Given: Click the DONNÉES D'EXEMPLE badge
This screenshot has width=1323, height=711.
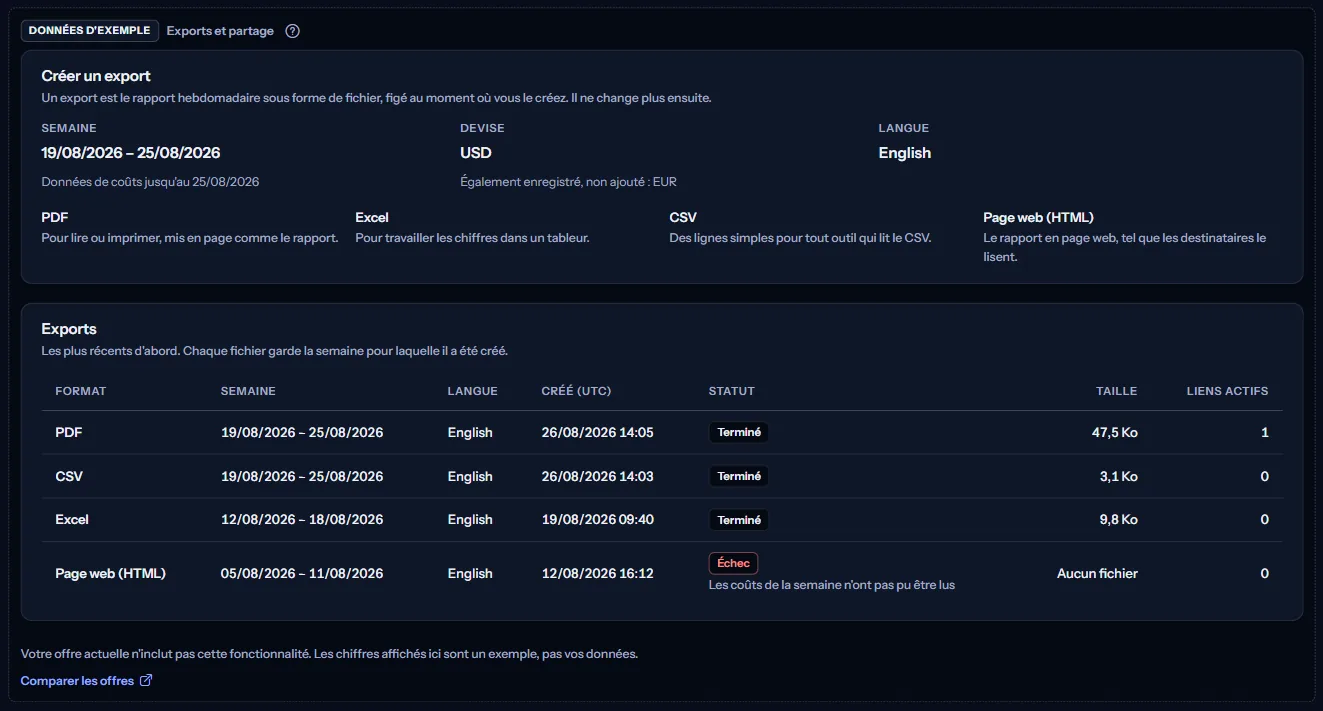Looking at the screenshot, I should [90, 31].
